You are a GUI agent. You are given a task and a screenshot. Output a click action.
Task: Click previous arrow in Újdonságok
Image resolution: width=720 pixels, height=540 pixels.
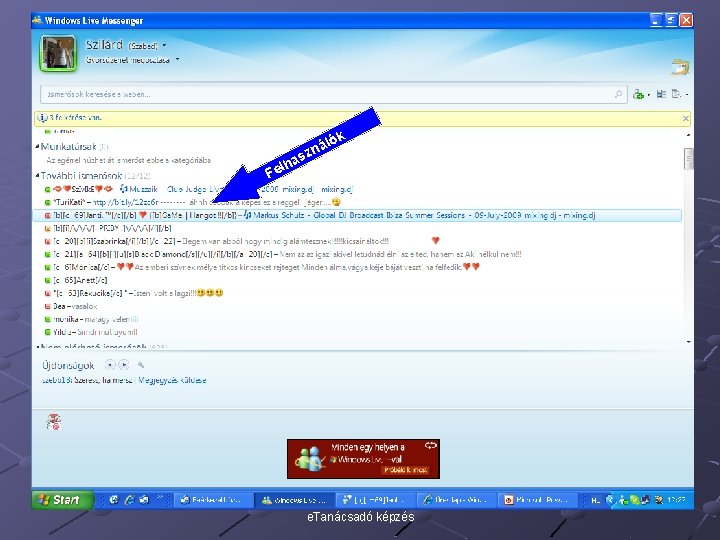pyautogui.click(x=110, y=365)
